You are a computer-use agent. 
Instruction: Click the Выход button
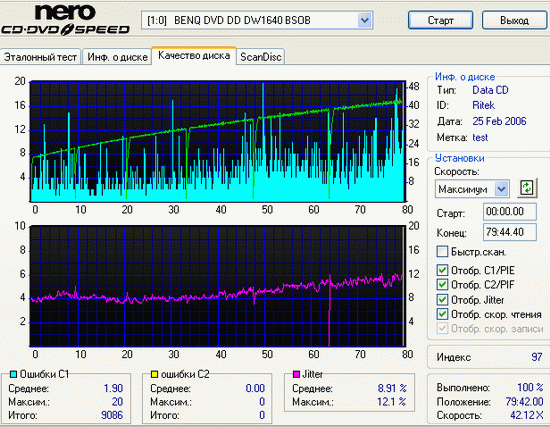tap(514, 20)
